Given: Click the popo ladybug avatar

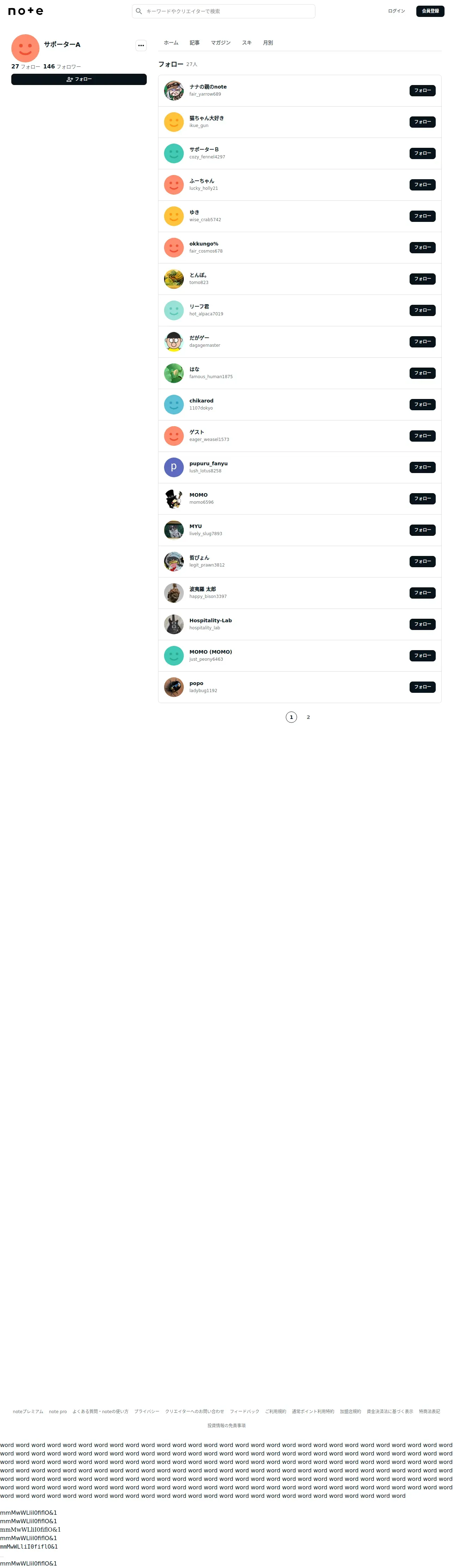Looking at the screenshot, I should point(174,687).
